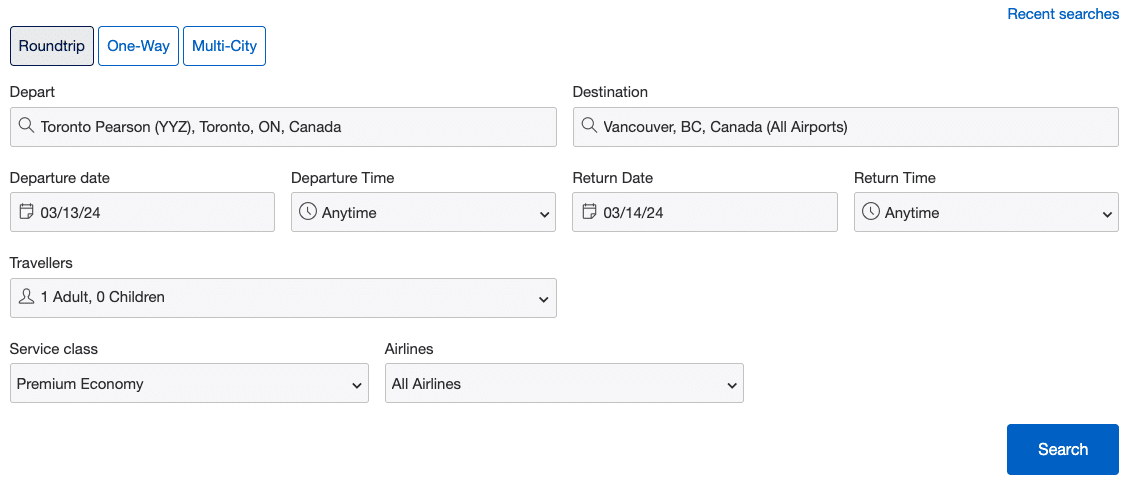Screen dimensions: 1136x487
Task: Open the Service class Premium Economy dropdown
Action: pyautogui.click(x=189, y=384)
